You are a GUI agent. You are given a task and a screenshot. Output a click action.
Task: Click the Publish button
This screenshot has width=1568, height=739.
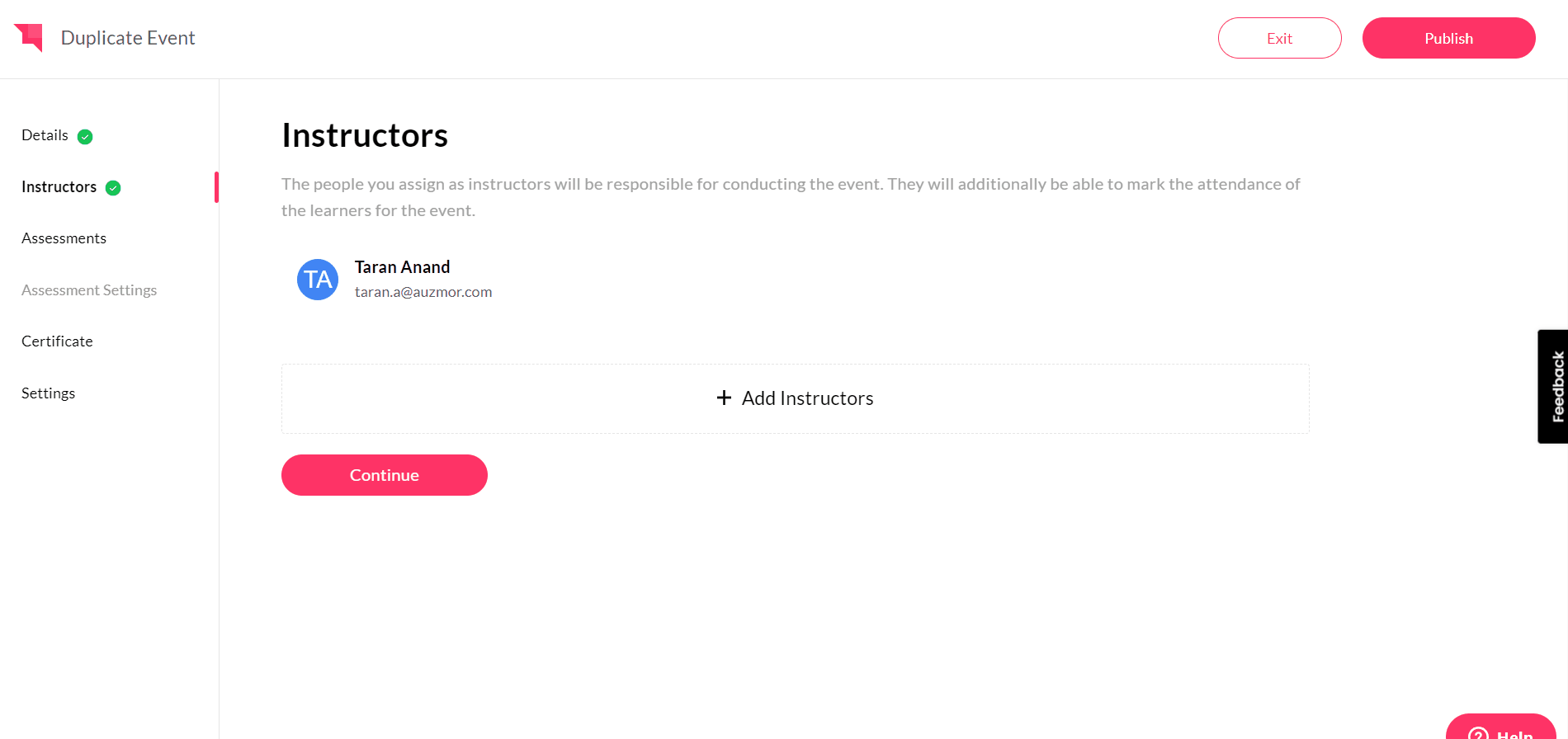(1448, 38)
